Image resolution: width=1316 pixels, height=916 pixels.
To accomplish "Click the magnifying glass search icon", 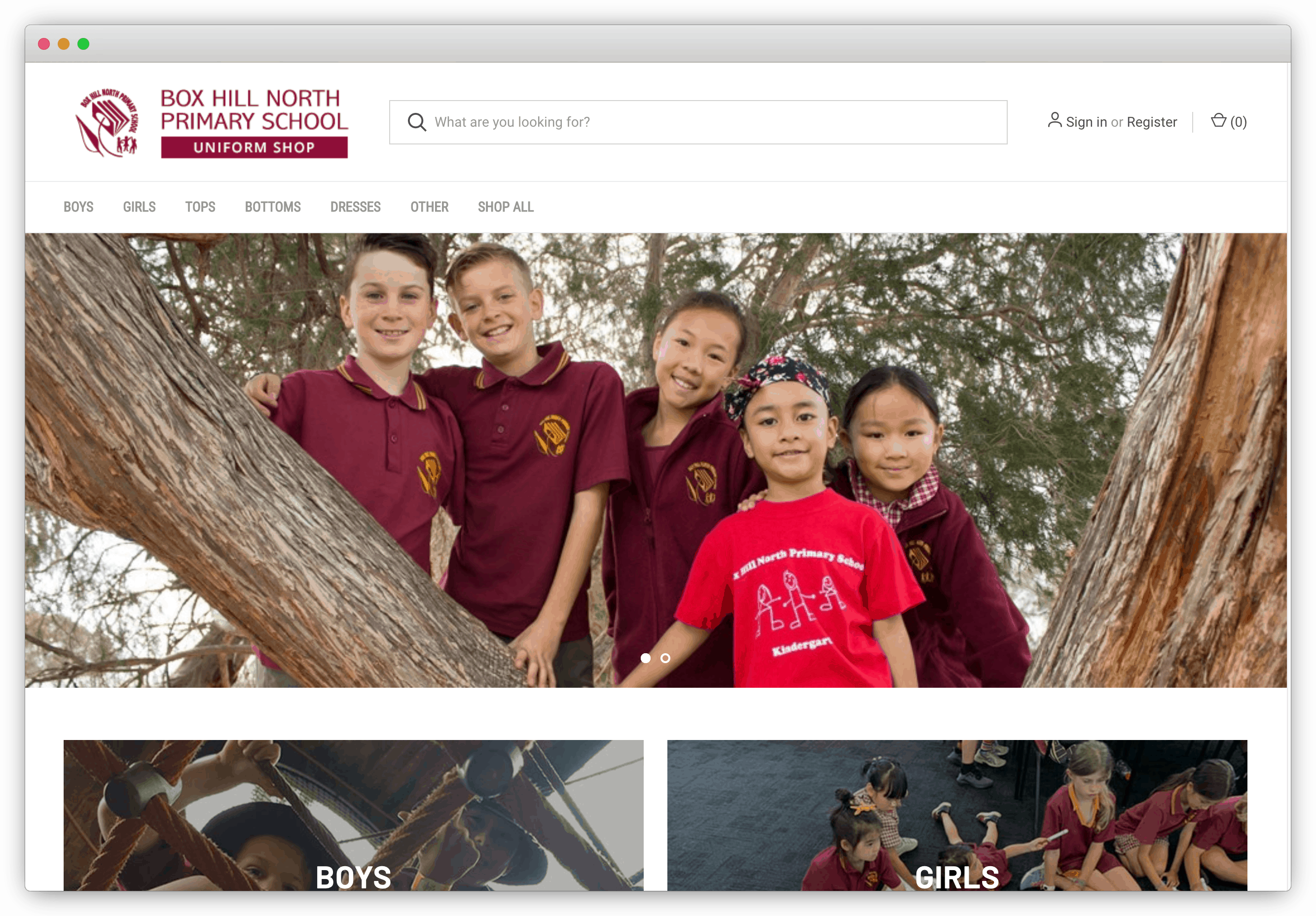I will (x=417, y=122).
